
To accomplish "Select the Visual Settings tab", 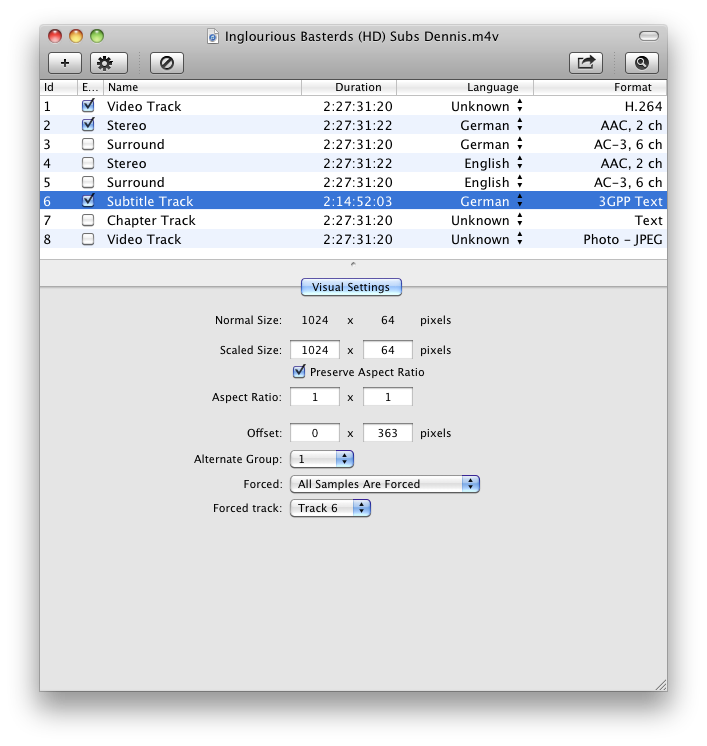I will 351,287.
